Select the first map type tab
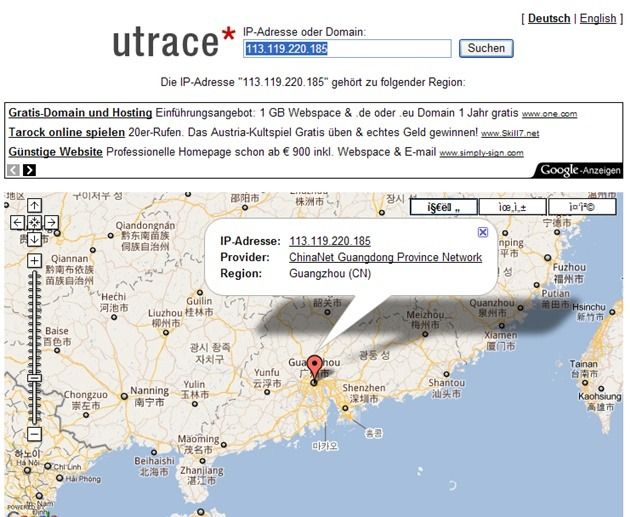This screenshot has height=517, width=630. (x=444, y=207)
